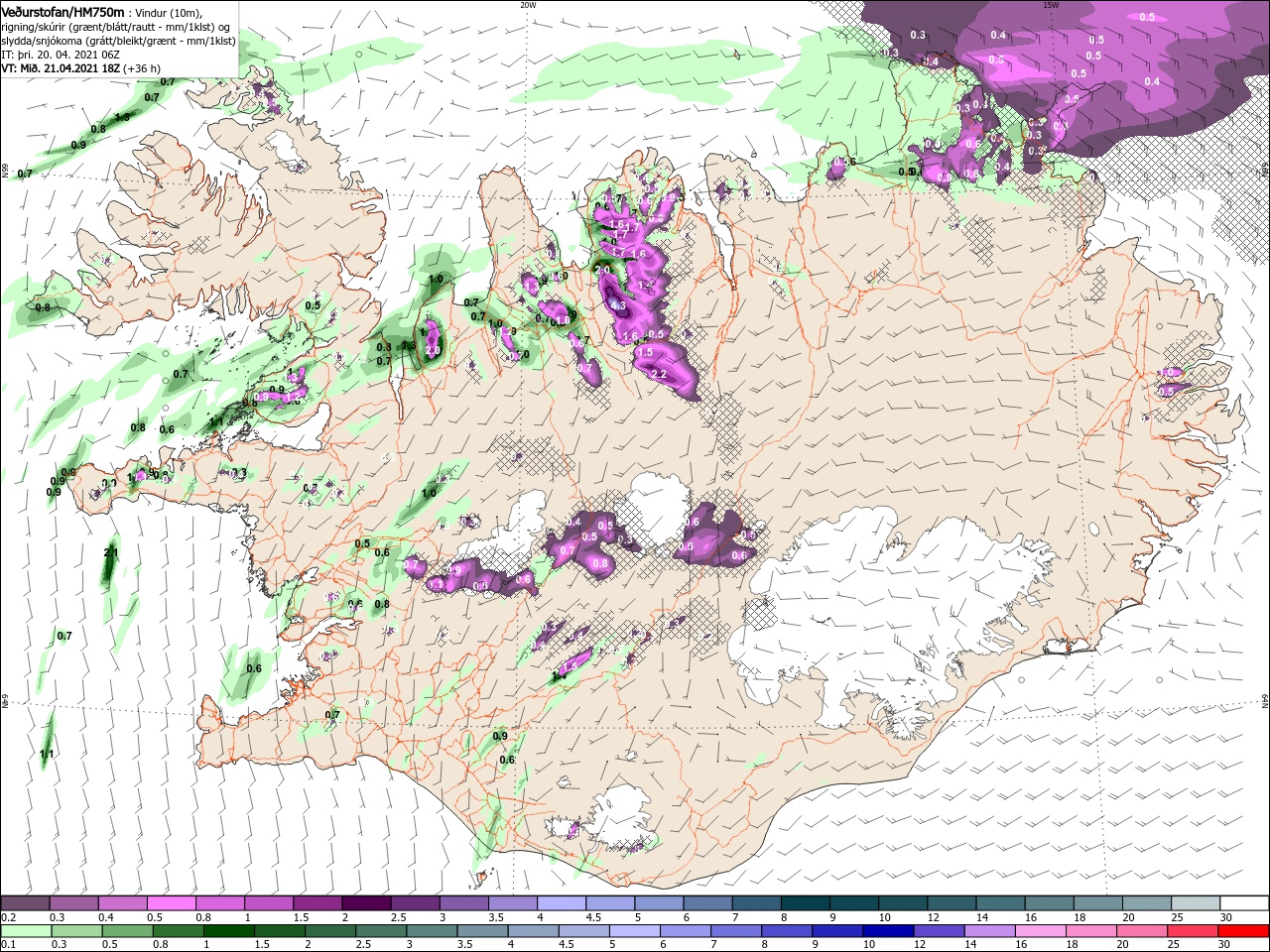This screenshot has width=1270, height=952.
Task: Click the slydda/snjókoma description line
Action: (118, 41)
